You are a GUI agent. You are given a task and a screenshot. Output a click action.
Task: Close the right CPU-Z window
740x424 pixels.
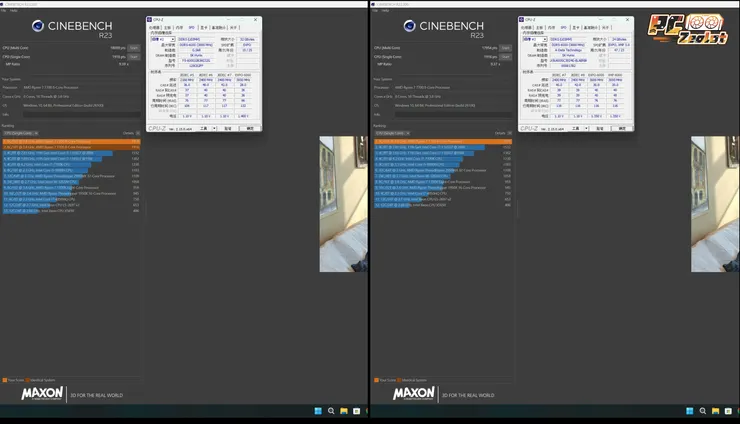pos(627,20)
